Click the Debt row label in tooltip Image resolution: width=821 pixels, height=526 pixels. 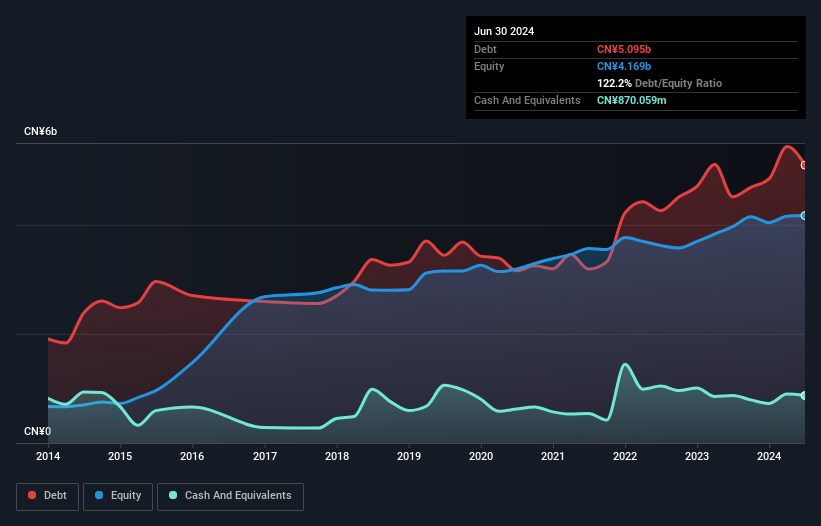click(x=485, y=49)
